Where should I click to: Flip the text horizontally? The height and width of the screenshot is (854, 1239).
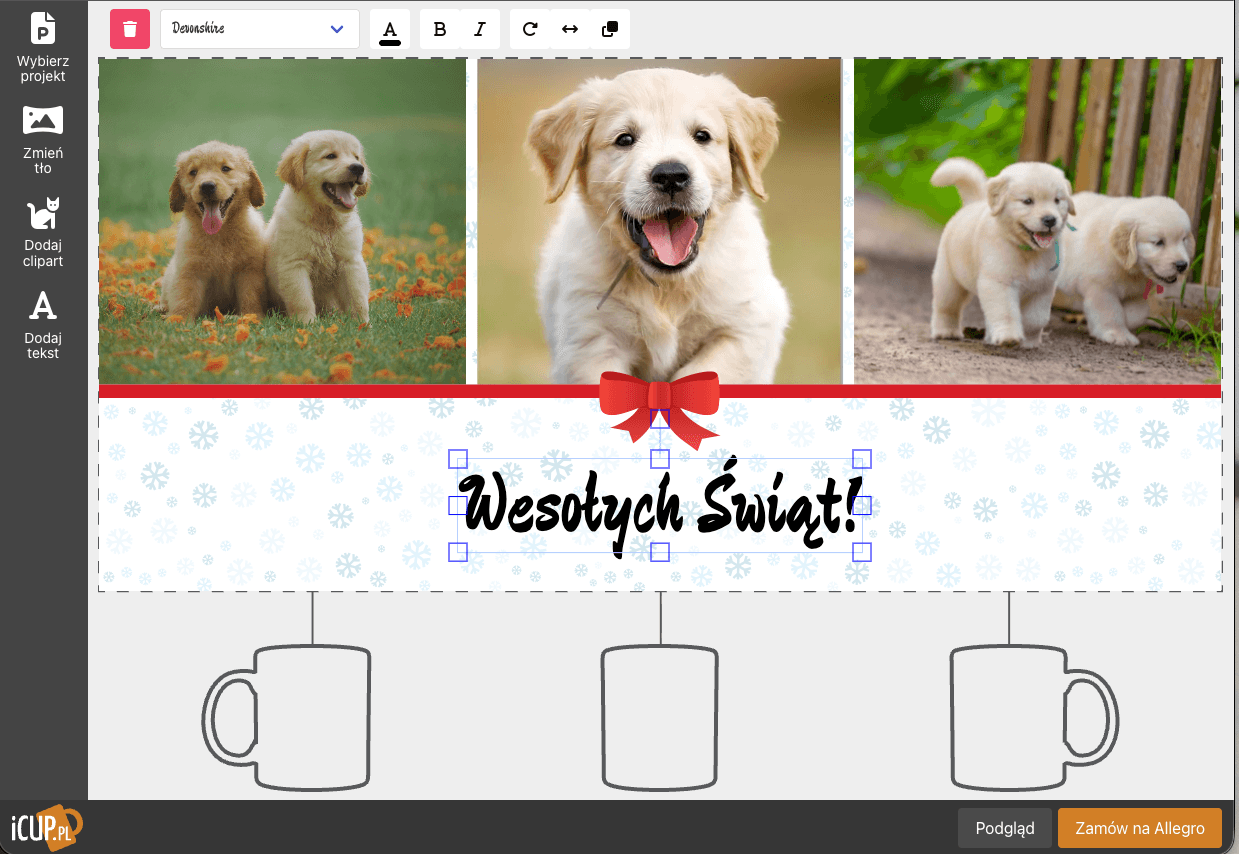[569, 29]
